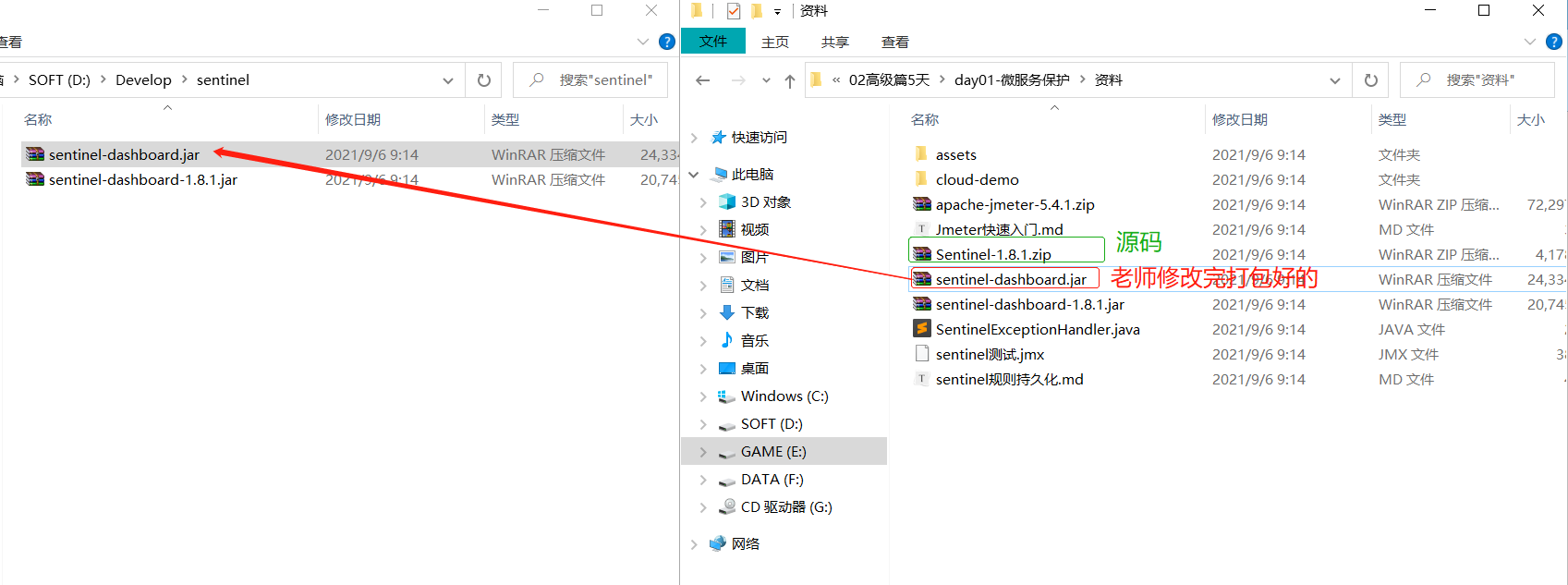Select 文档 in navigation pane
The image size is (1568, 585).
click(755, 285)
